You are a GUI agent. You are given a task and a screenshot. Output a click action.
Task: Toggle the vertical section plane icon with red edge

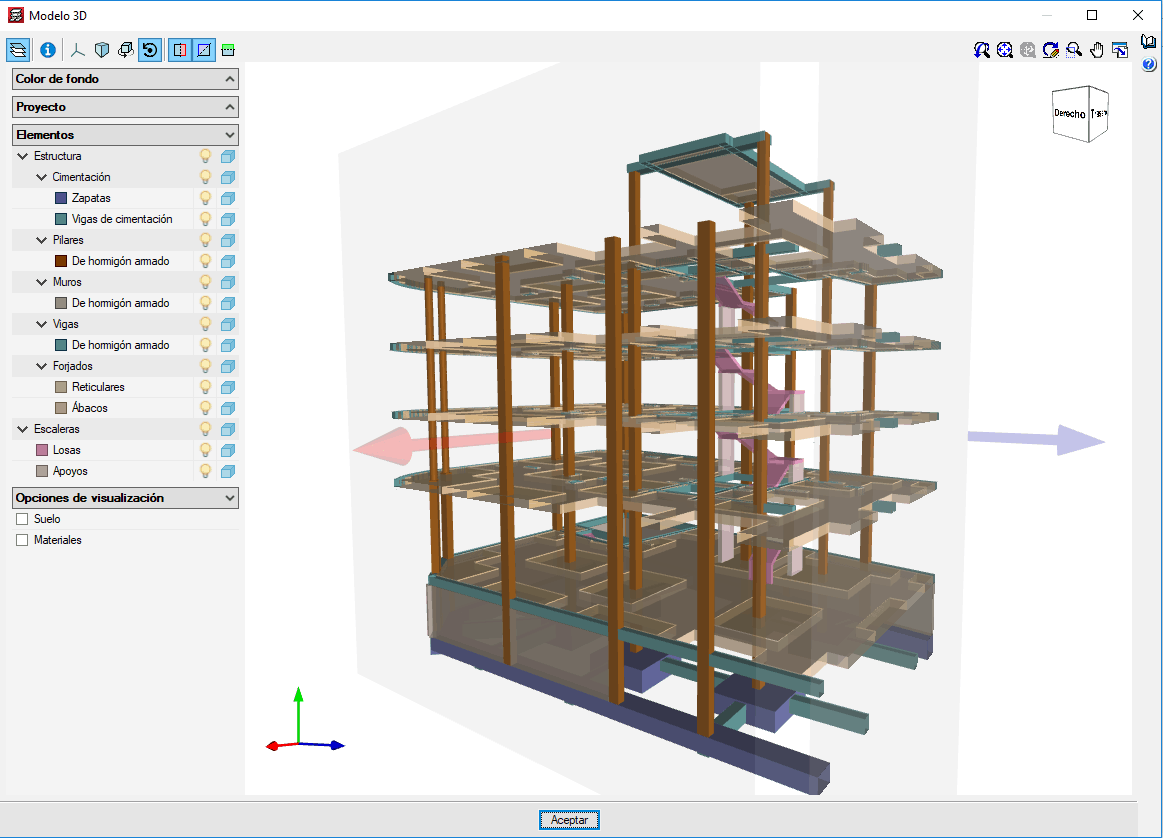(180, 50)
